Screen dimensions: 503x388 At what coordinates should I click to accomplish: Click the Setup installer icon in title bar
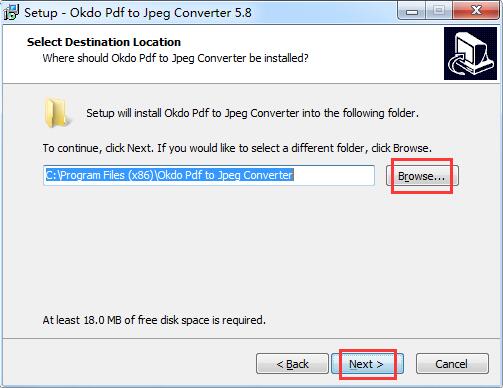pyautogui.click(x=11, y=12)
